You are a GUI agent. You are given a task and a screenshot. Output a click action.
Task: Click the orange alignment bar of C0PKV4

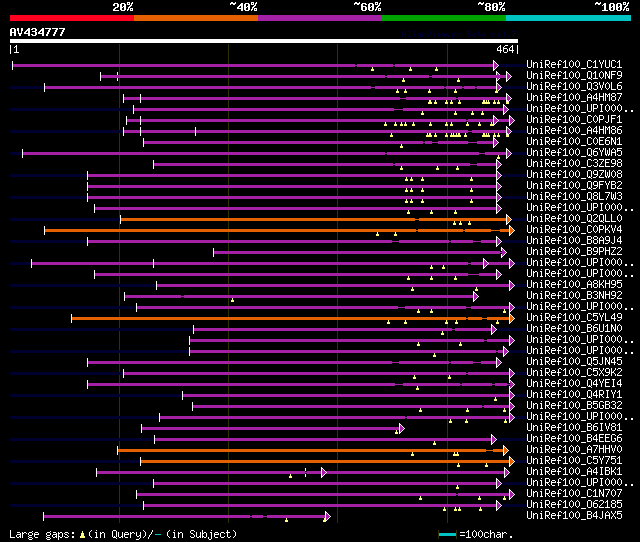point(279,231)
